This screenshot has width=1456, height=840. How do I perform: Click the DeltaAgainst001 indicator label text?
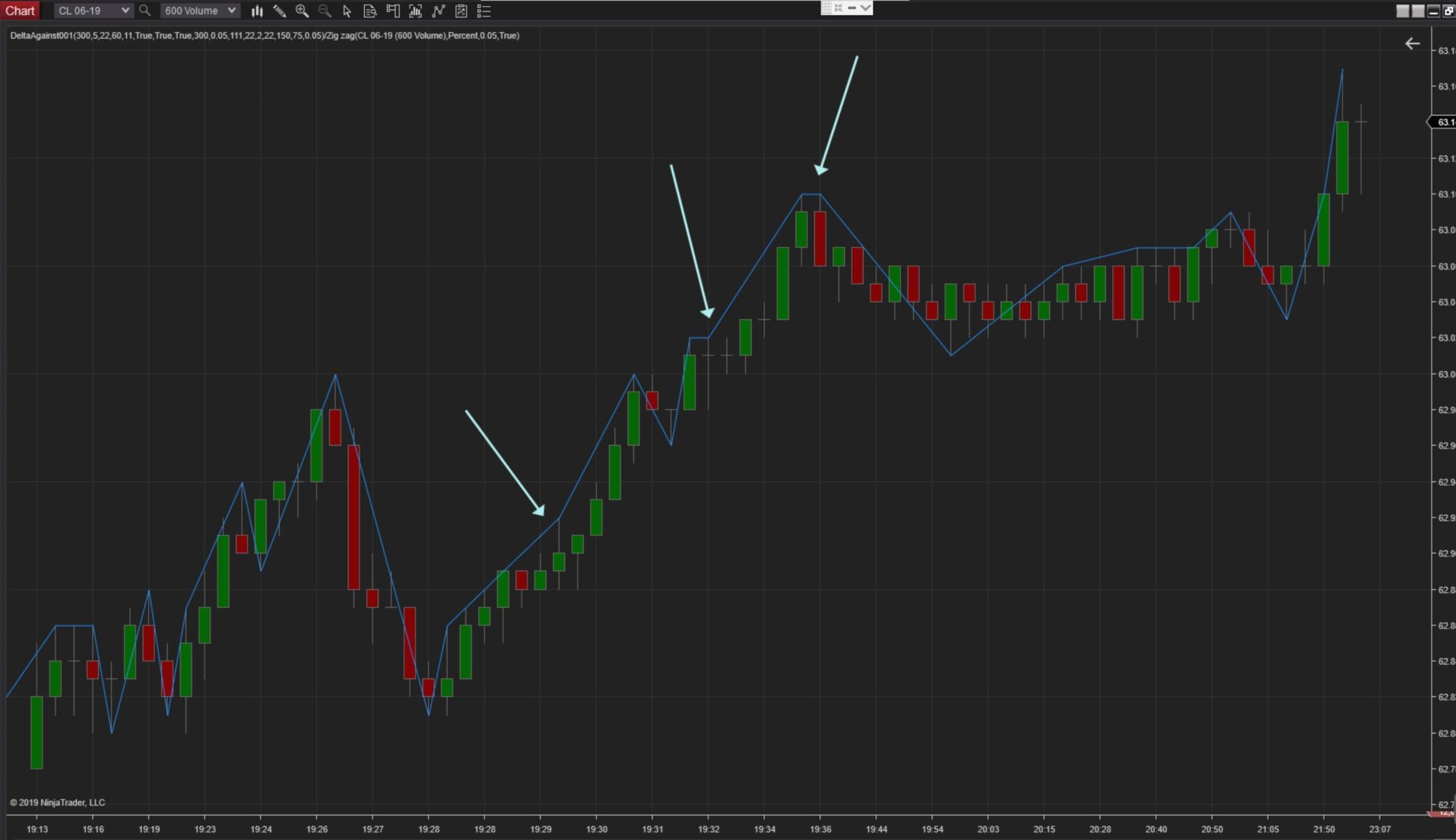coord(265,36)
